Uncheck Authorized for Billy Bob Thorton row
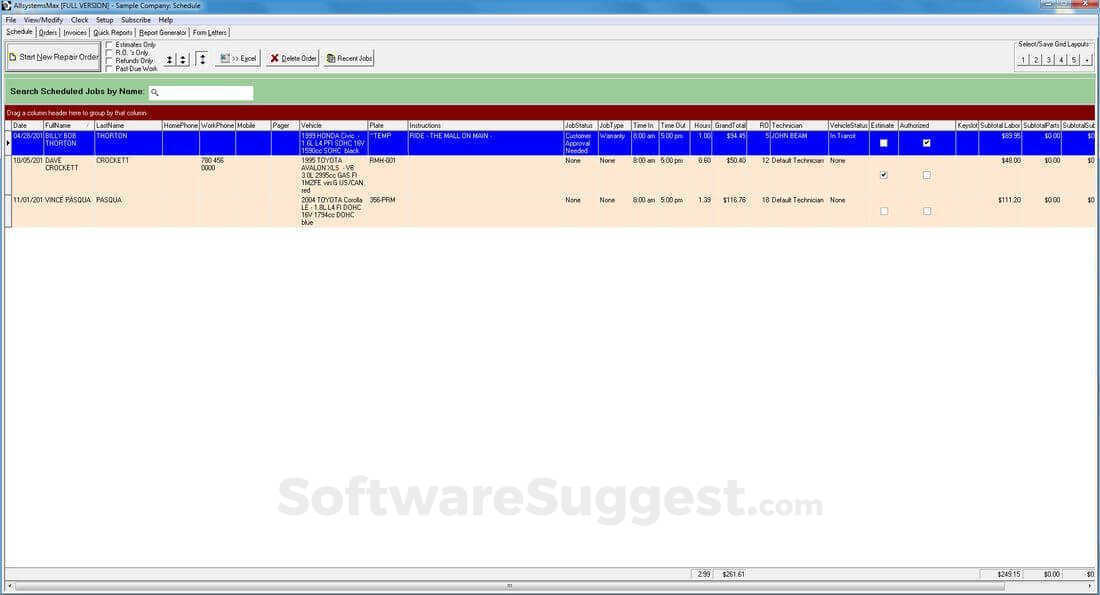This screenshot has height=595, width=1100. tap(927, 143)
